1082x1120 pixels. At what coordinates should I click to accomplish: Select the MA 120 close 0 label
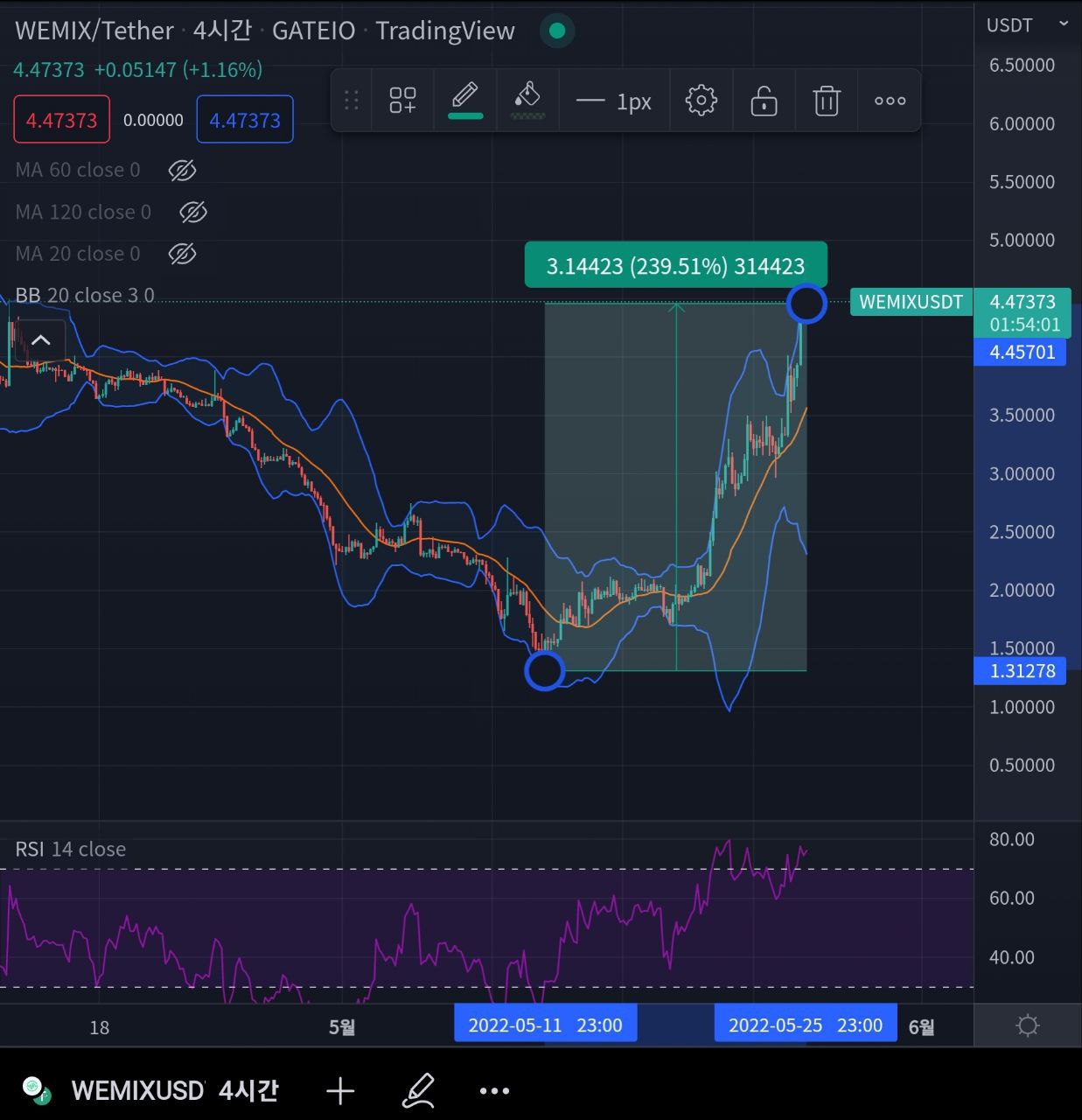pos(83,212)
